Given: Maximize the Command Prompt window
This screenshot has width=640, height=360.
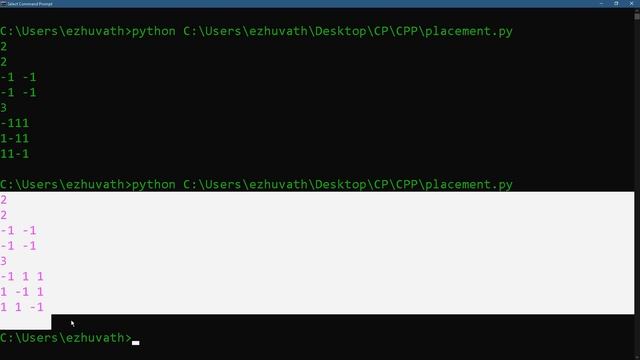Looking at the screenshot, I should click(616, 4).
